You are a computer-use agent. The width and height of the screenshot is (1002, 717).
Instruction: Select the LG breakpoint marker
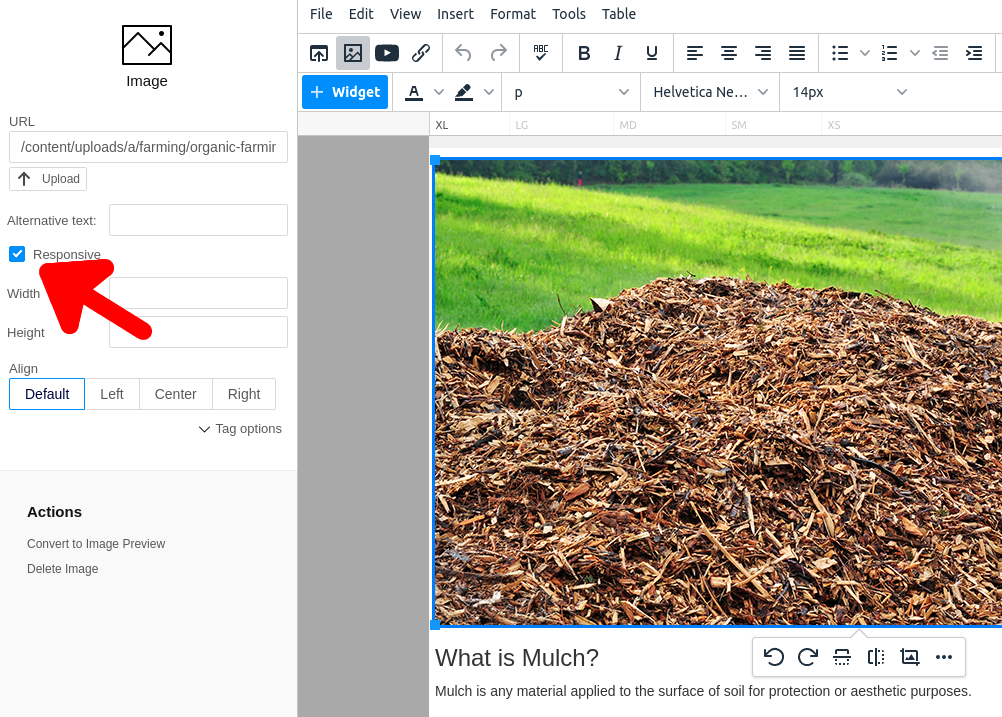pyautogui.click(x=521, y=125)
